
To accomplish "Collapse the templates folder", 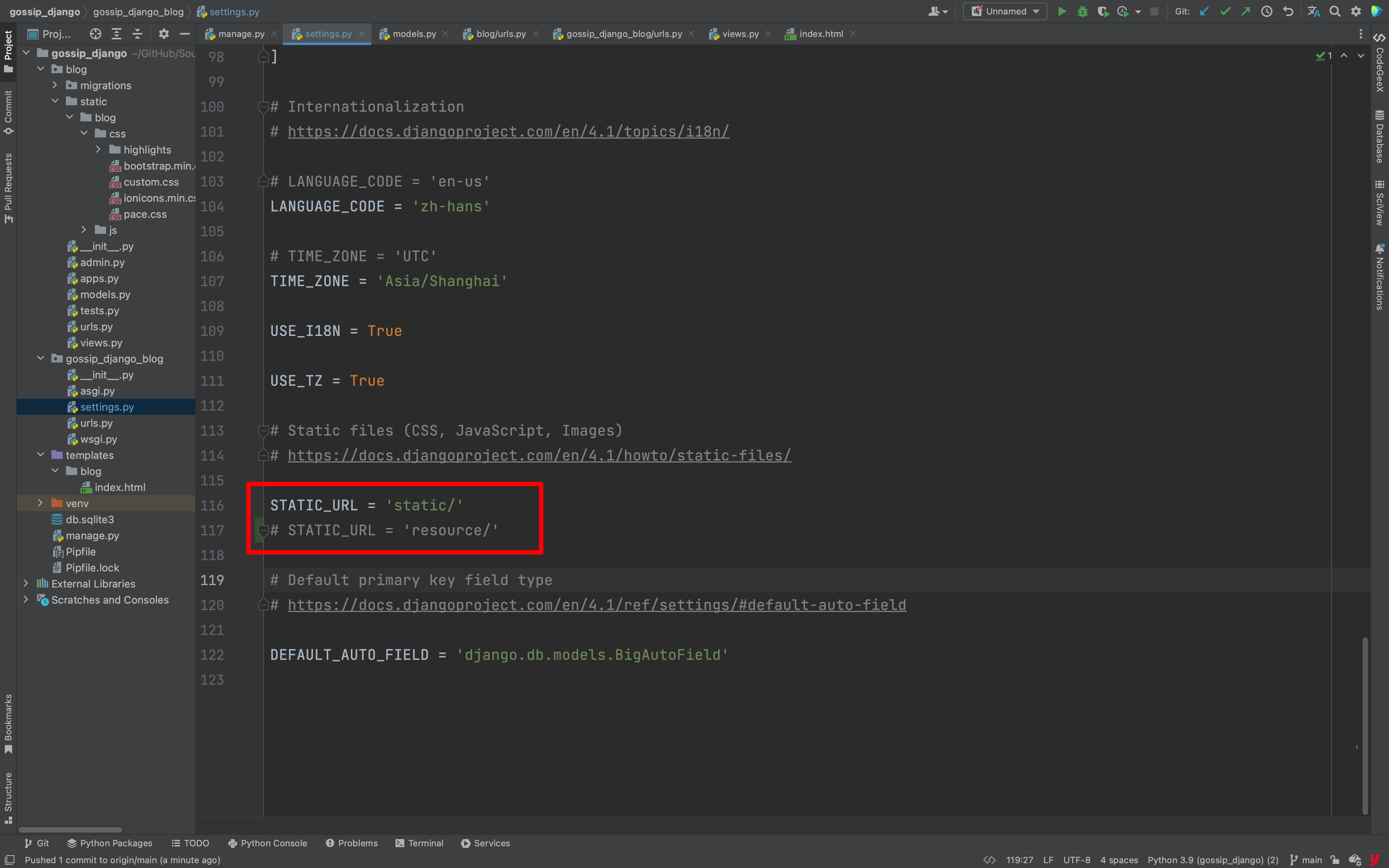I will [40, 454].
